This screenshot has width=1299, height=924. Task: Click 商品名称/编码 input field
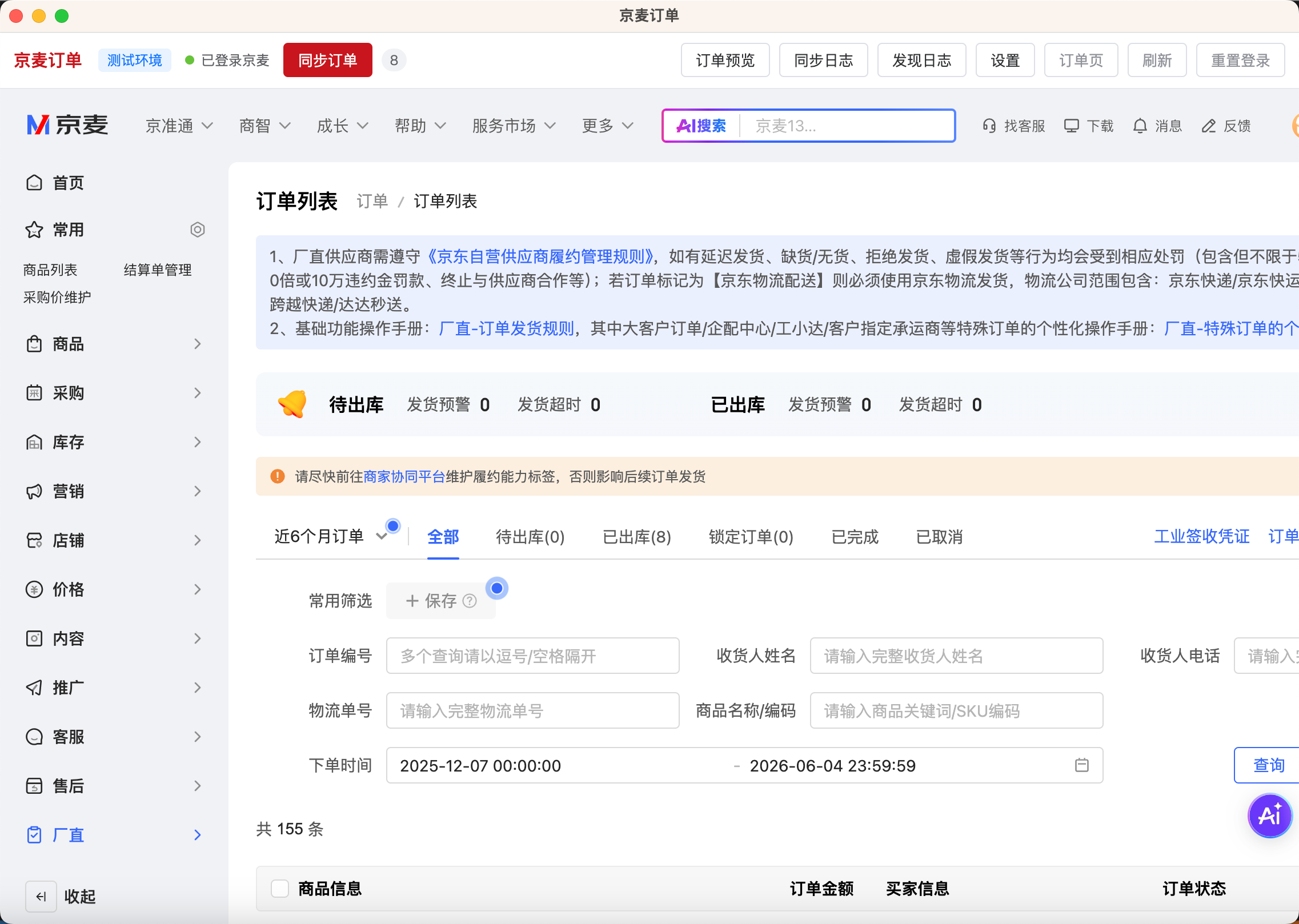957,710
